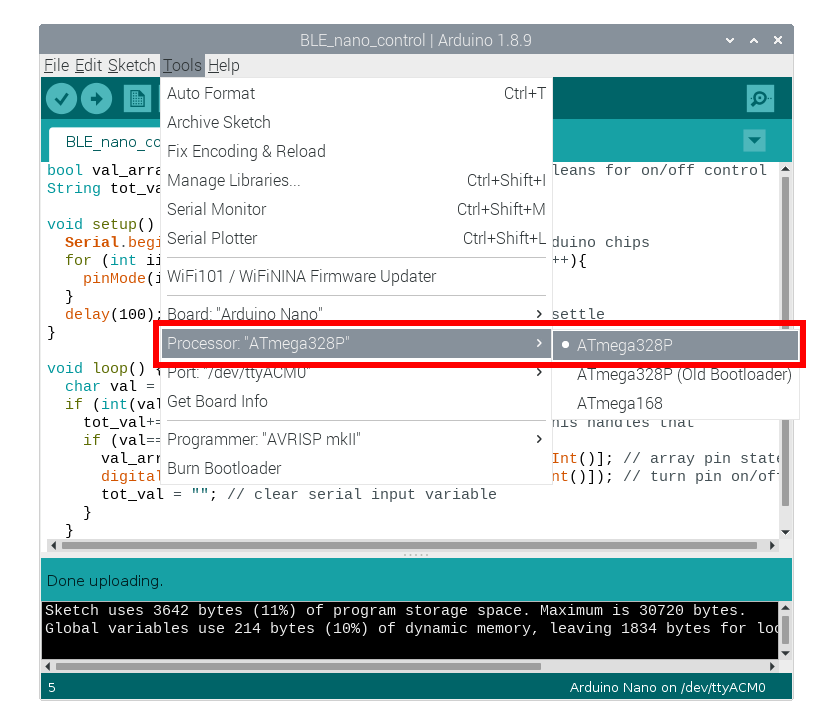
Task: Click the Upload arrow button
Action: coord(97,99)
